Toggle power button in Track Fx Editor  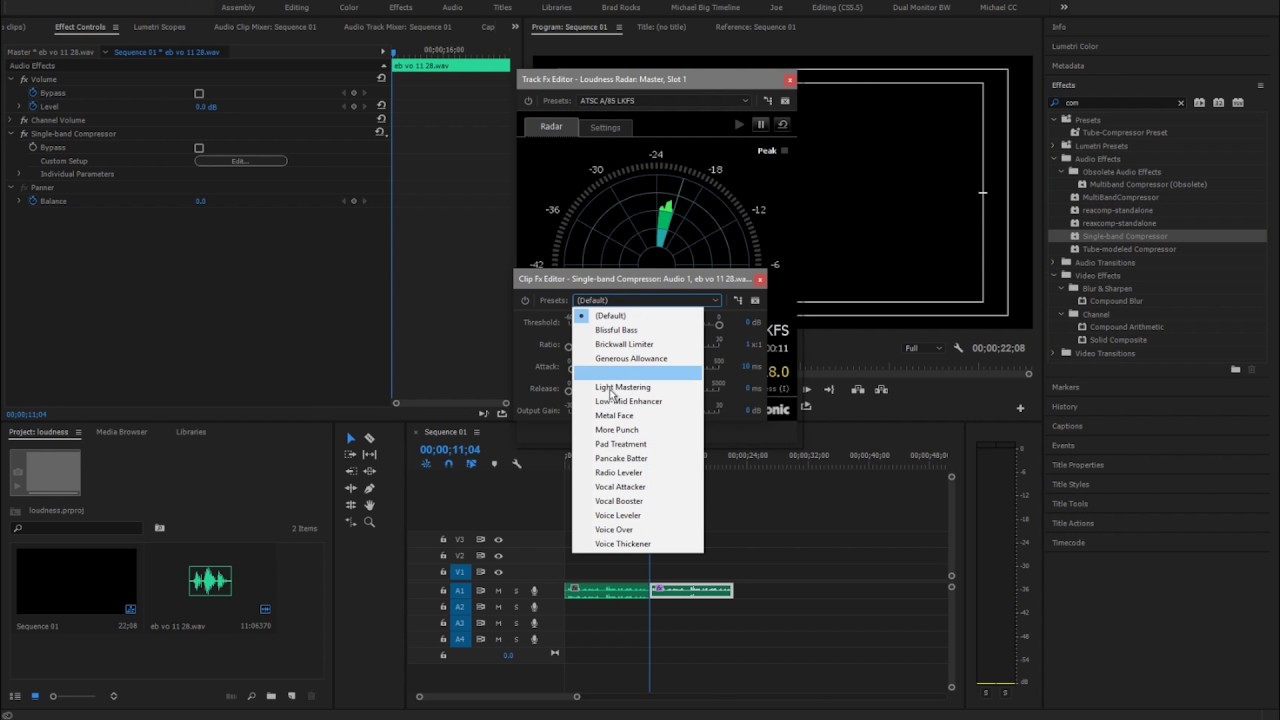point(528,101)
